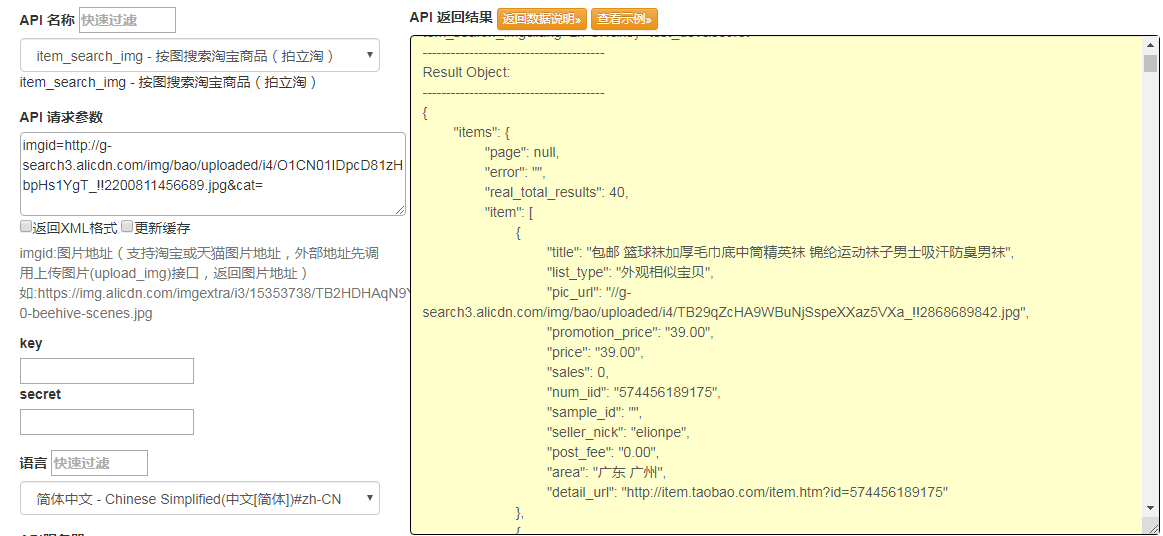1163x536 pixels.
Task: Click the API 返回结果 heading
Action: [451, 18]
